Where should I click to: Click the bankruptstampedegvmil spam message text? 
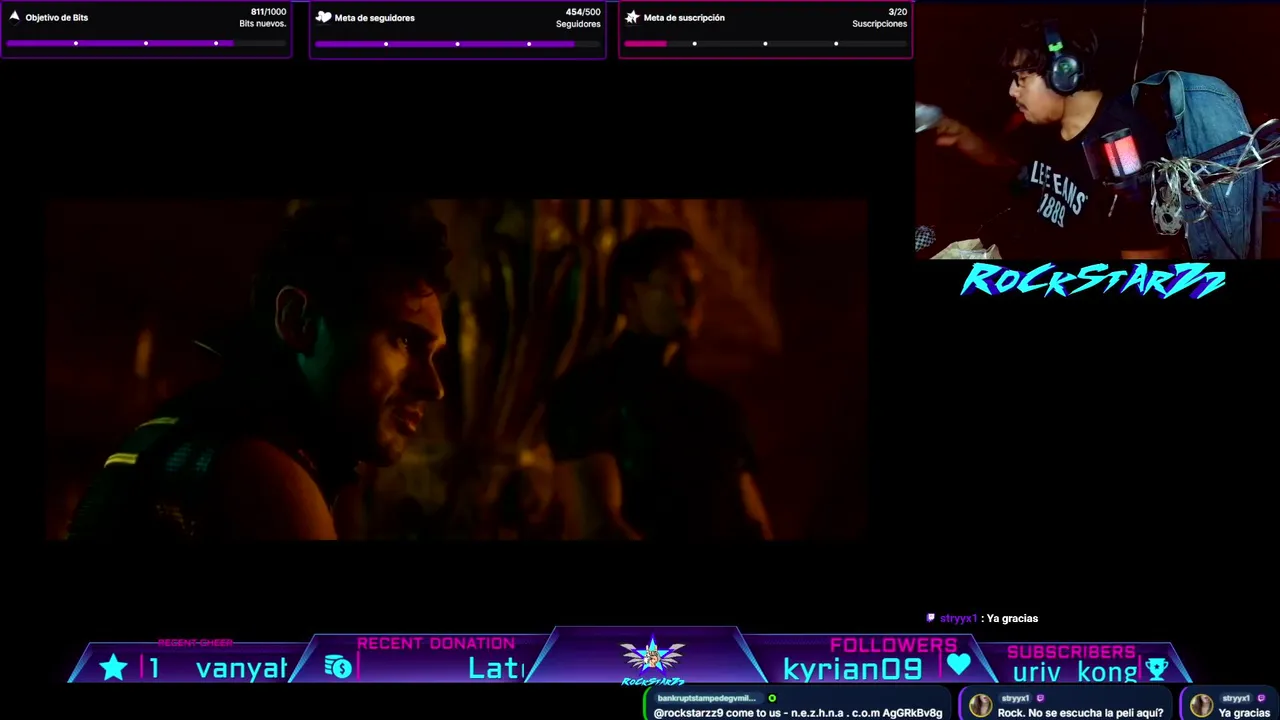tap(797, 713)
